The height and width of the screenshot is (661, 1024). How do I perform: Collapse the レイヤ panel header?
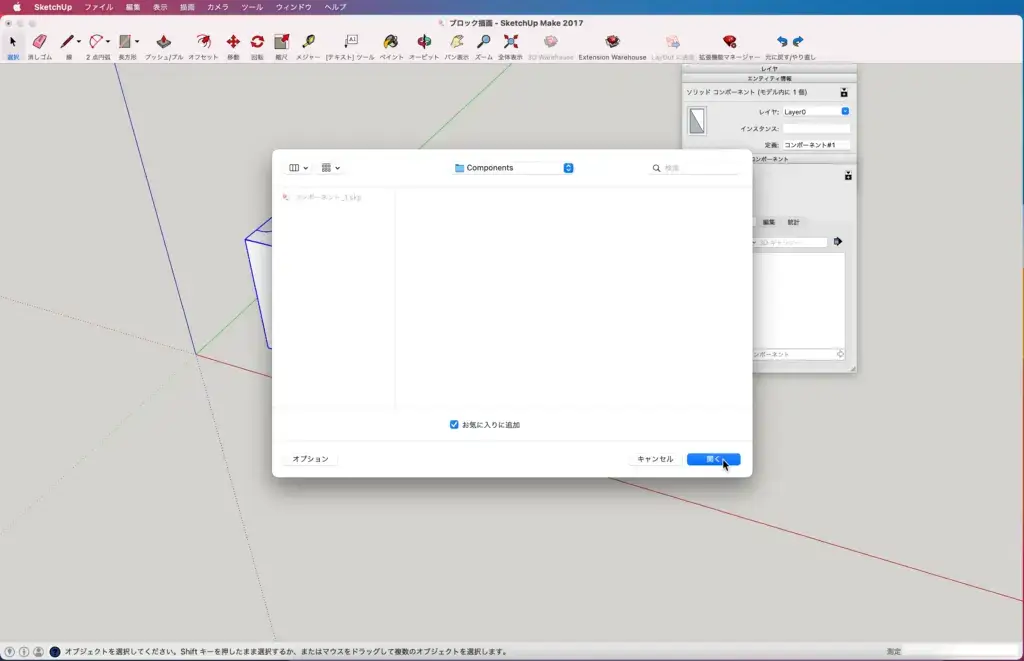(x=769, y=69)
